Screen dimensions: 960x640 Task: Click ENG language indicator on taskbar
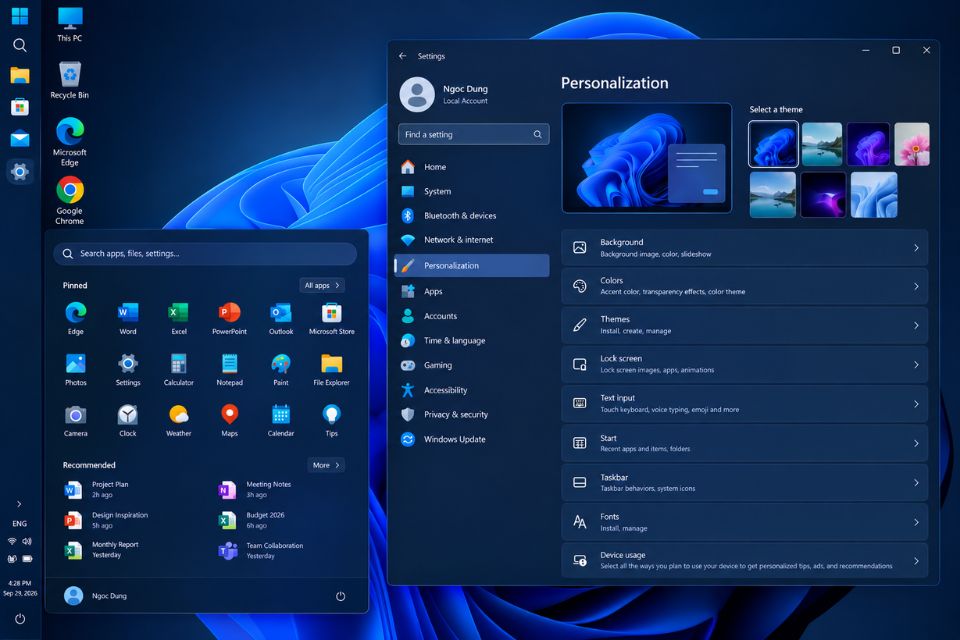pos(20,524)
